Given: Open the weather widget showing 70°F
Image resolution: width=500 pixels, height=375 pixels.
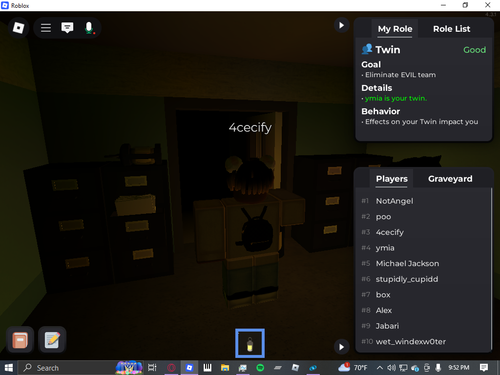Looking at the screenshot, I should pyautogui.click(x=353, y=368).
